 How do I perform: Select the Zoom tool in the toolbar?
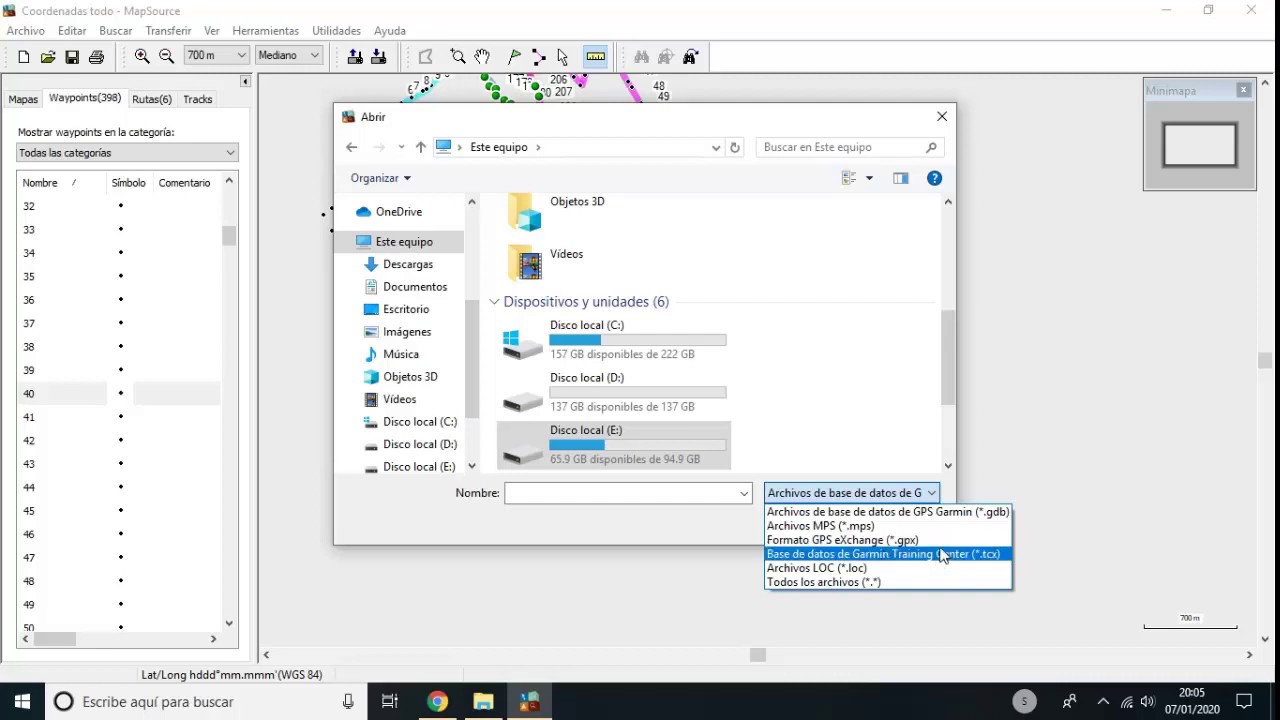click(x=458, y=57)
